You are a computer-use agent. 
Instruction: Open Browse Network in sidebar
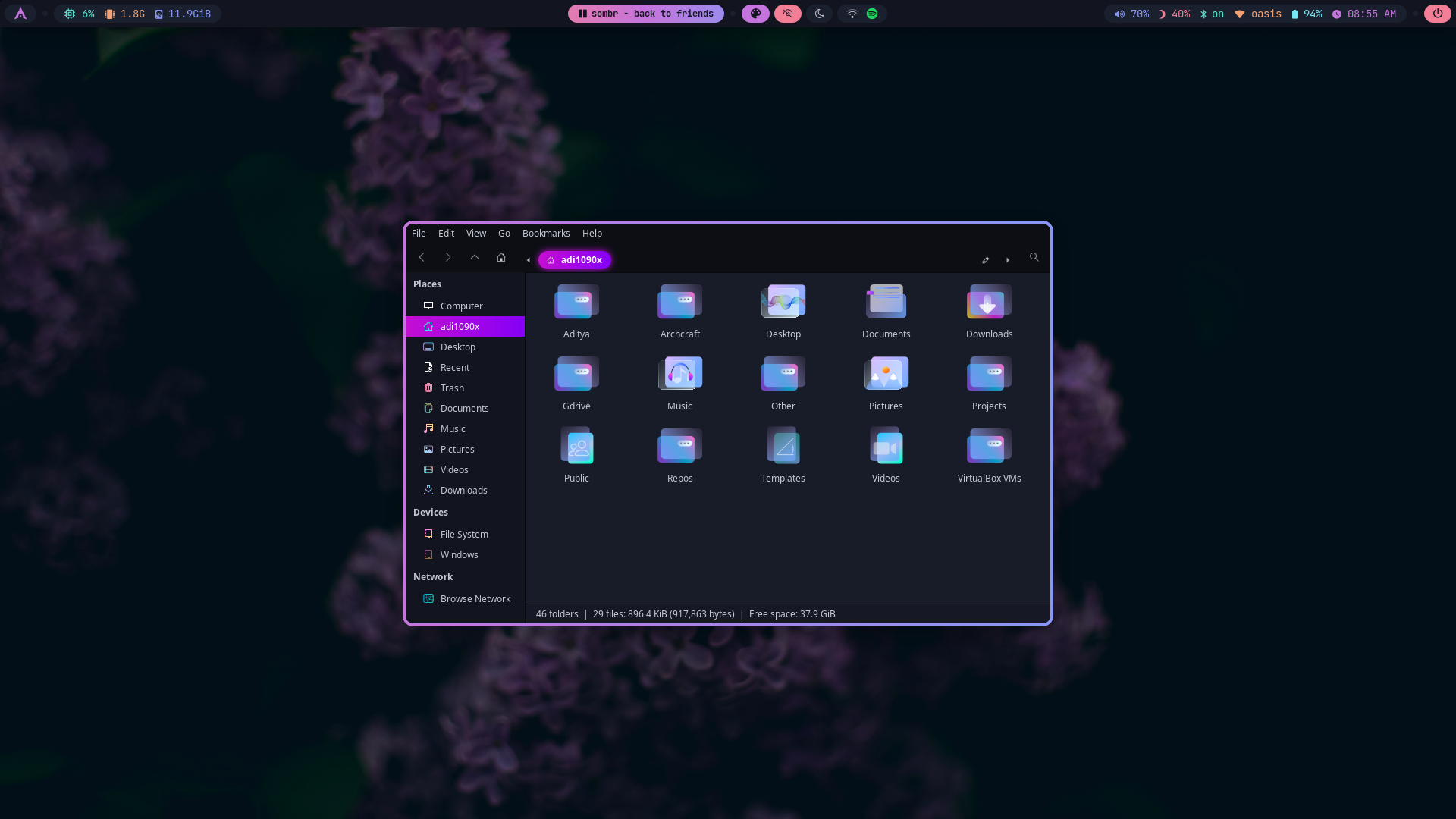pyautogui.click(x=475, y=598)
